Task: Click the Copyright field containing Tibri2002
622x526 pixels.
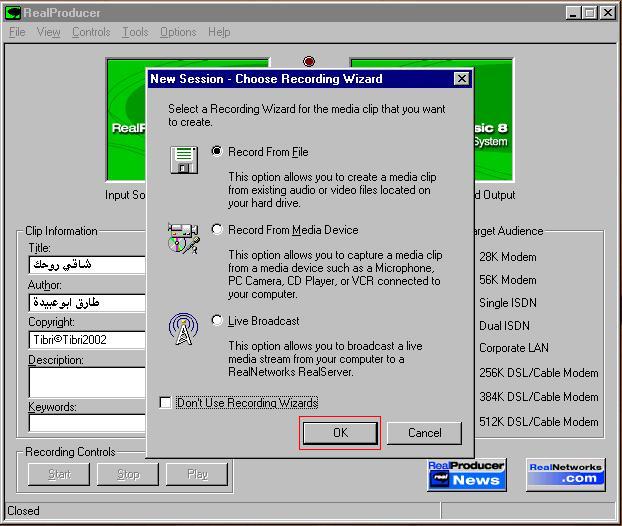Action: 87,340
